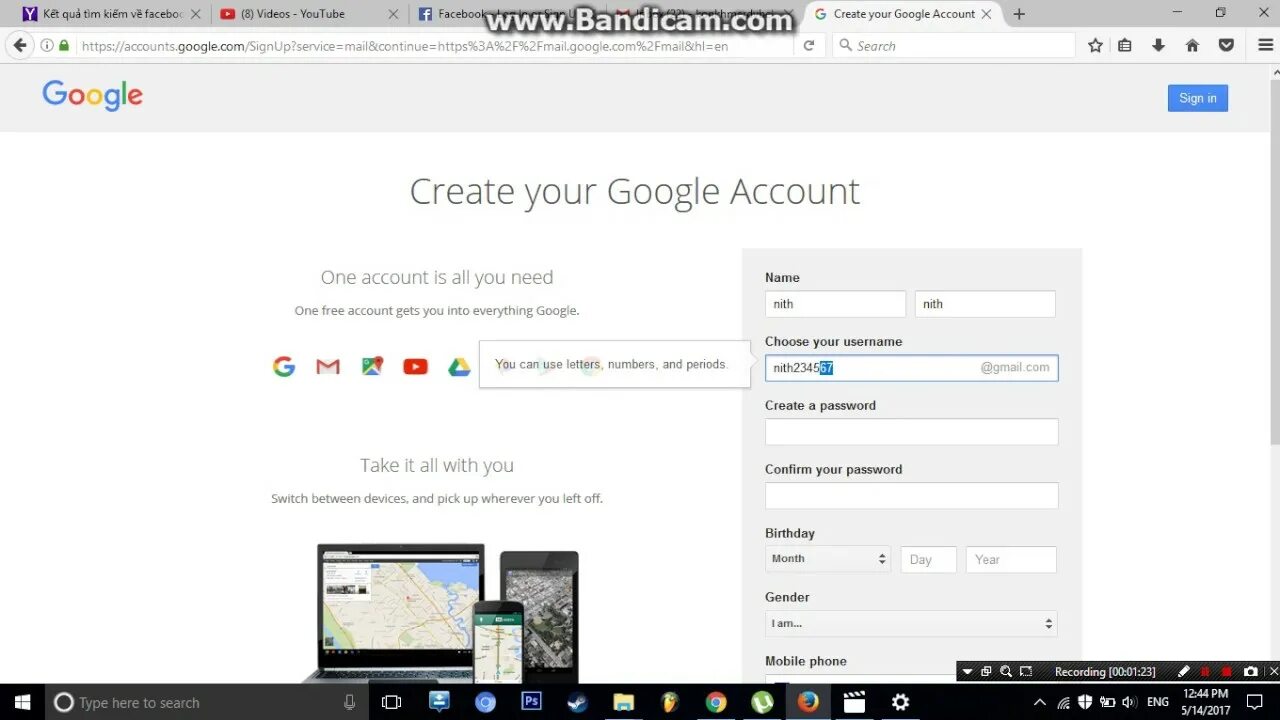
Task: Click the Firefox Search box
Action: pos(954,46)
